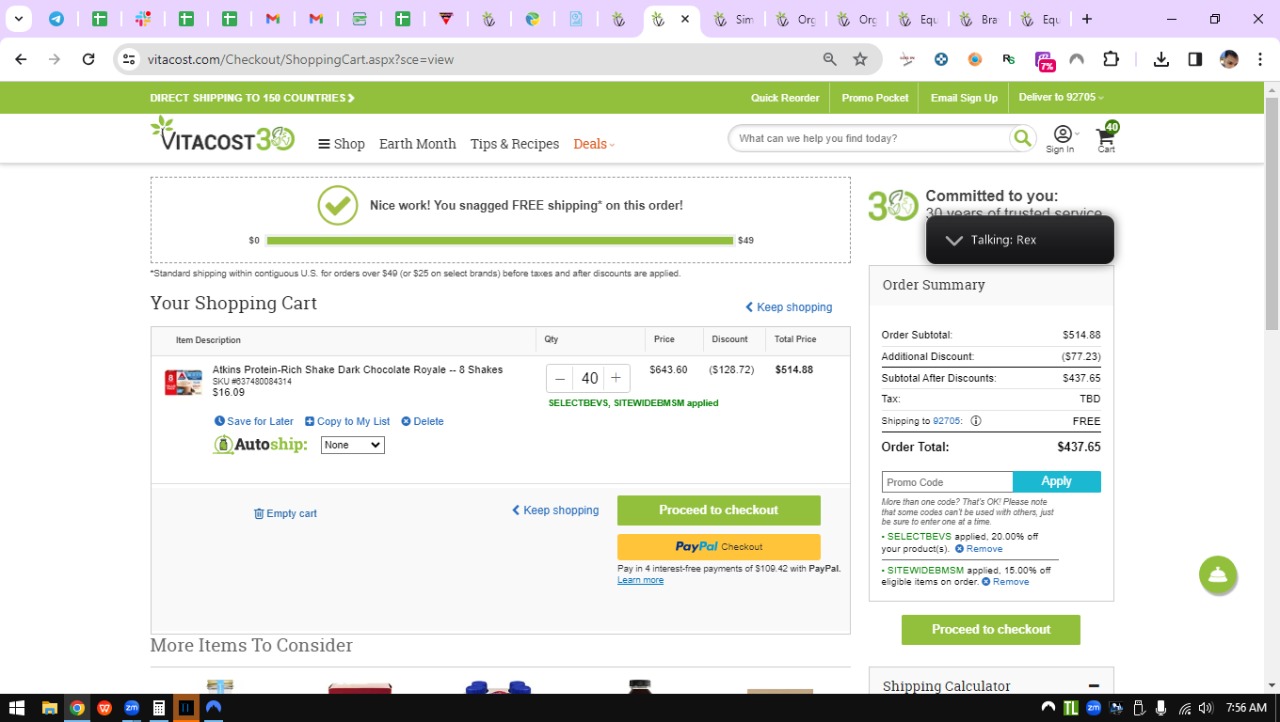This screenshot has width=1280, height=722.
Task: Reload the Vitacost cart page
Action: click(x=88, y=59)
